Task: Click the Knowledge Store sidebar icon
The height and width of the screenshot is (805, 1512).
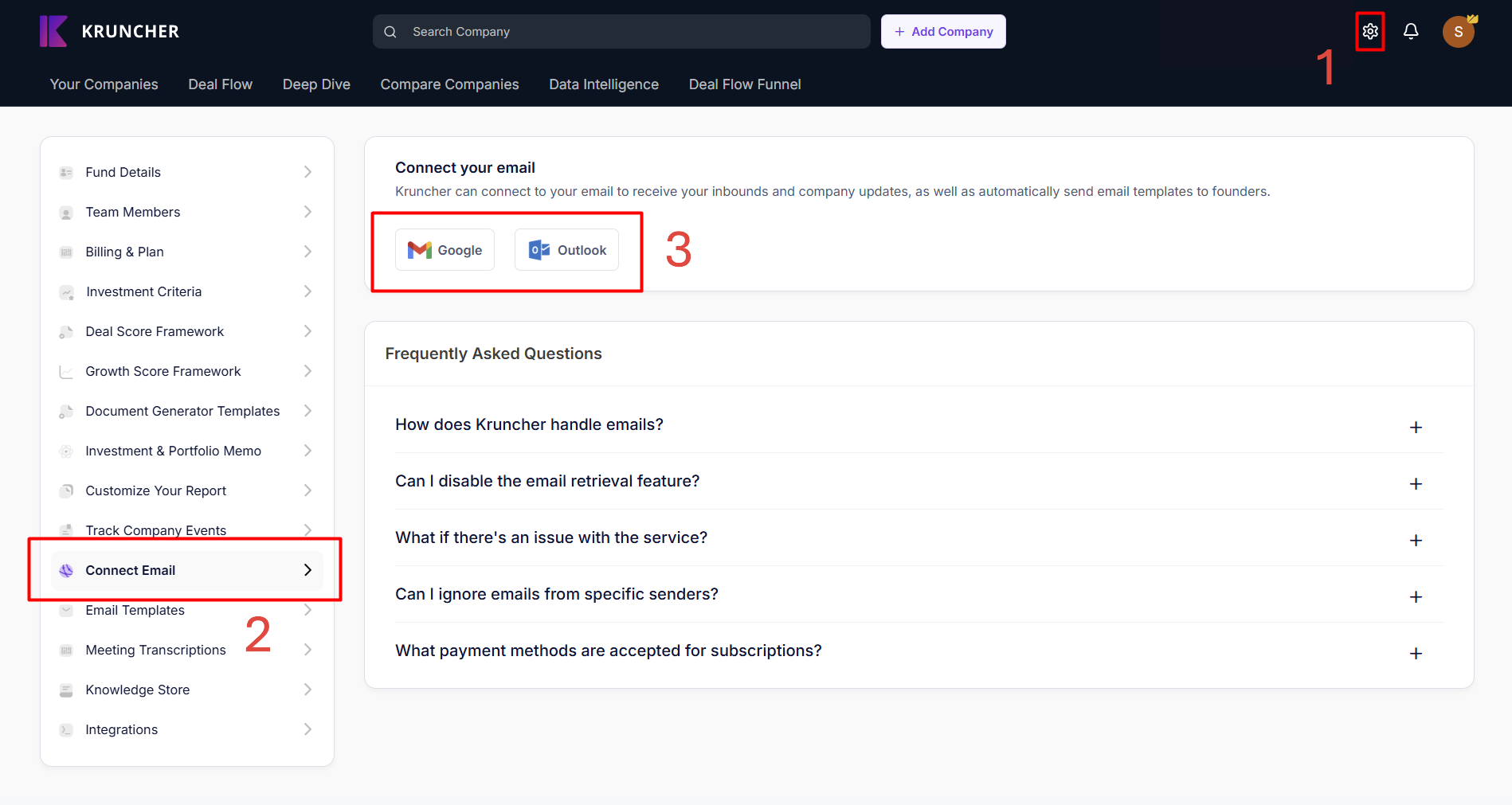Action: 67,690
